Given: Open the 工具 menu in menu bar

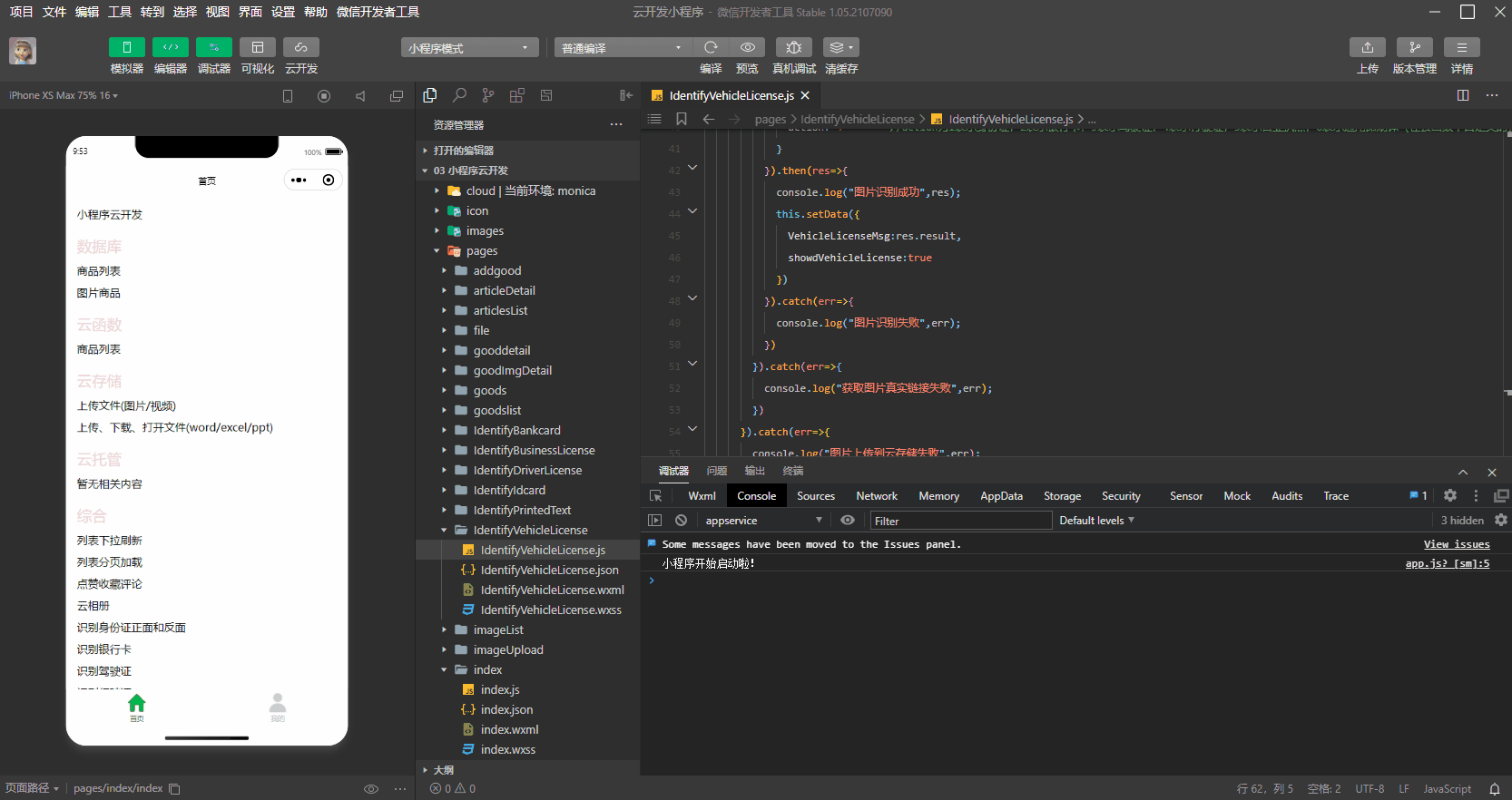Looking at the screenshot, I should 120,12.
